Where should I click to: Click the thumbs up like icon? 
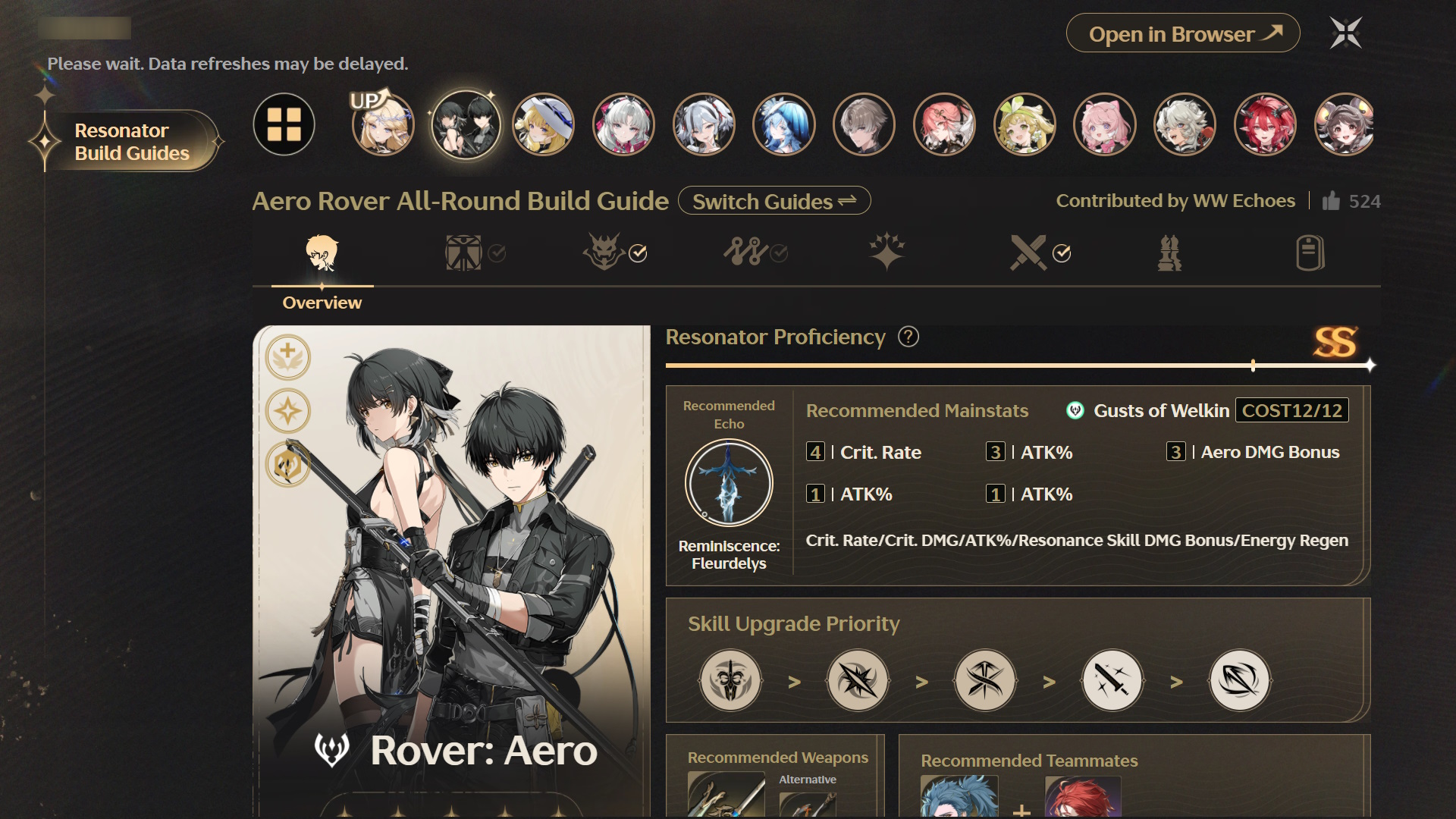click(x=1331, y=201)
